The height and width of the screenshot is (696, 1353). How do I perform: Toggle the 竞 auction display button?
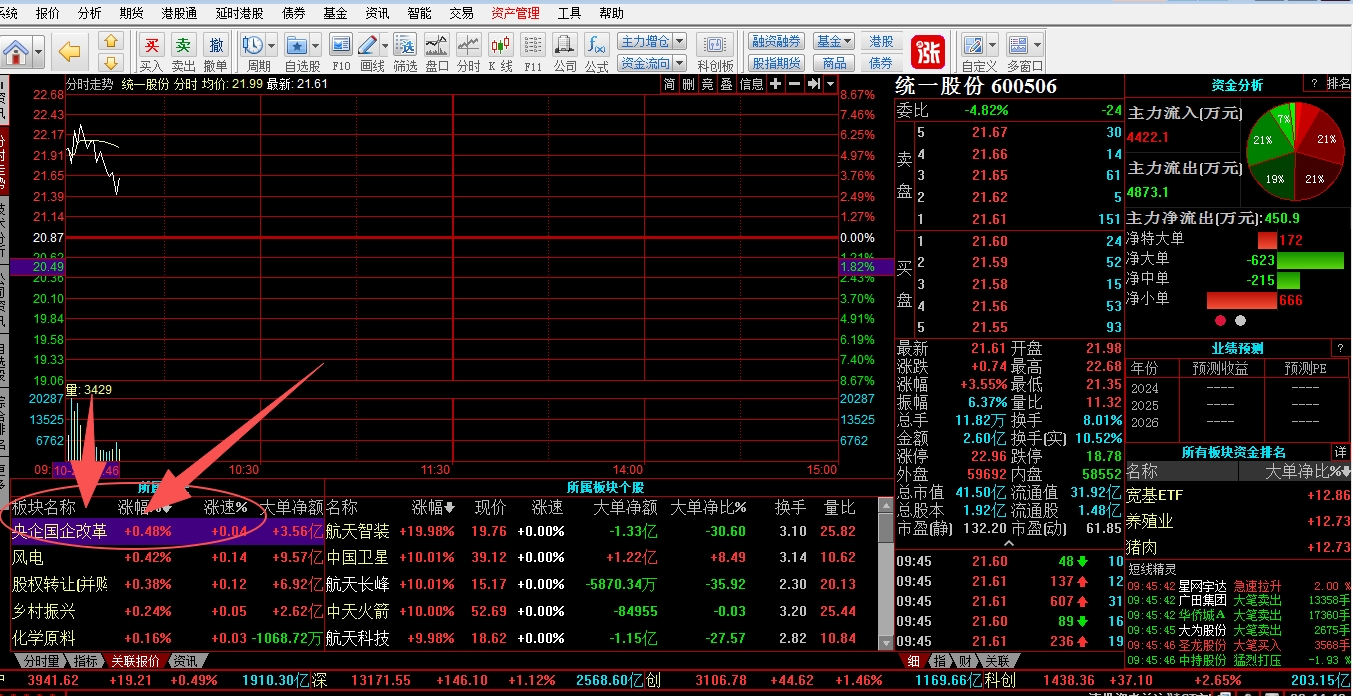click(x=708, y=84)
